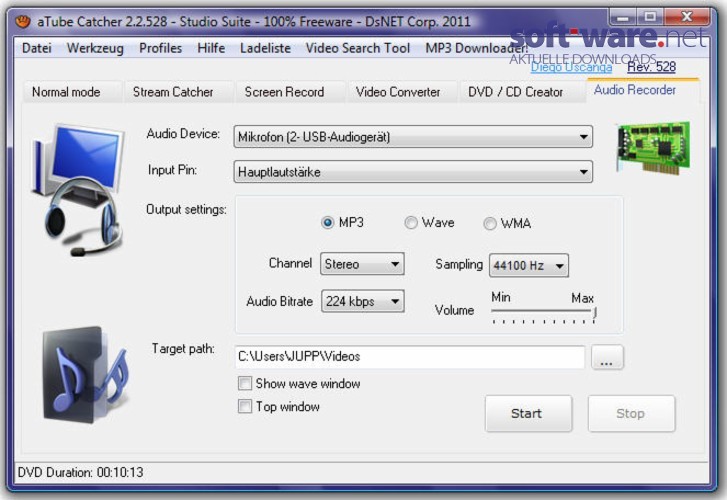Open the Sampling 44100 Hz dropdown
This screenshot has height=500, width=727.
[x=529, y=266]
